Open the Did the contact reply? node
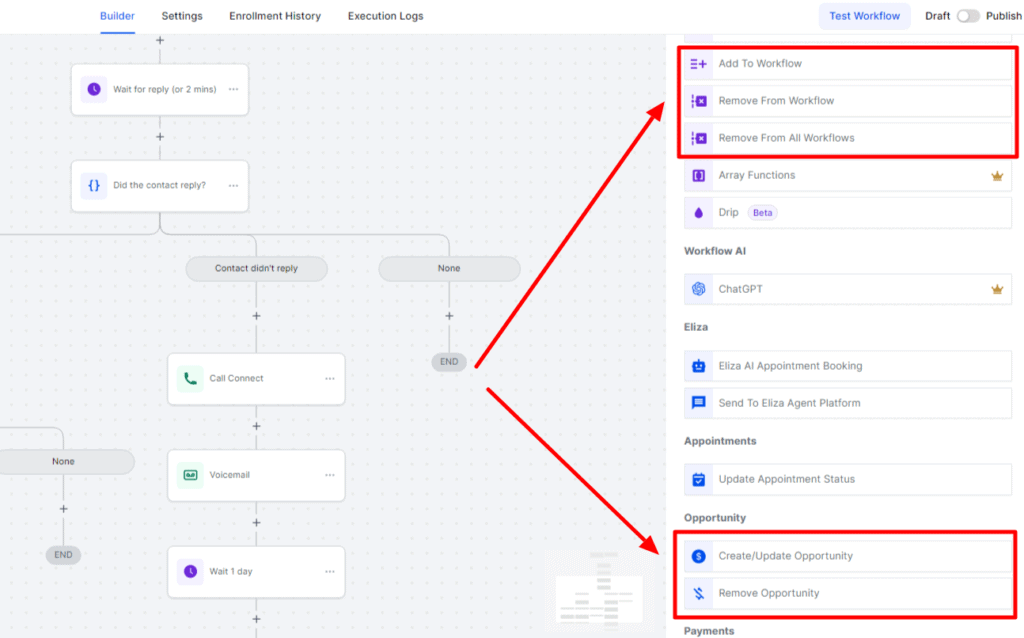This screenshot has height=638, width=1024. click(x=160, y=186)
